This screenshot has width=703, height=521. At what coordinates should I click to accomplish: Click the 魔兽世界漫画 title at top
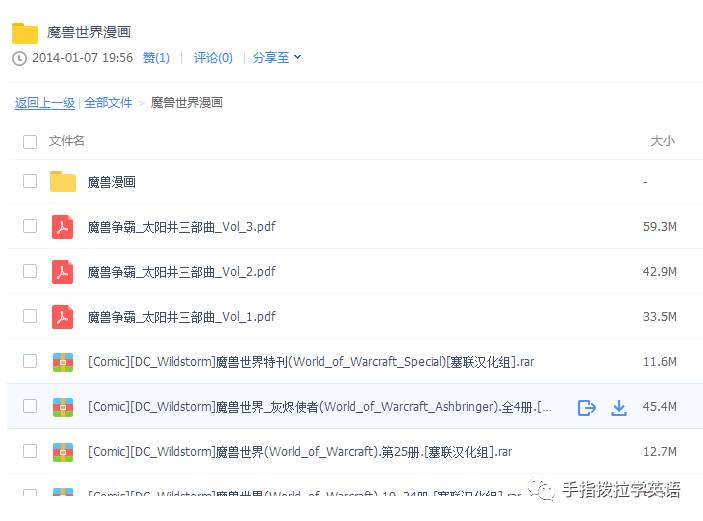tap(89, 32)
